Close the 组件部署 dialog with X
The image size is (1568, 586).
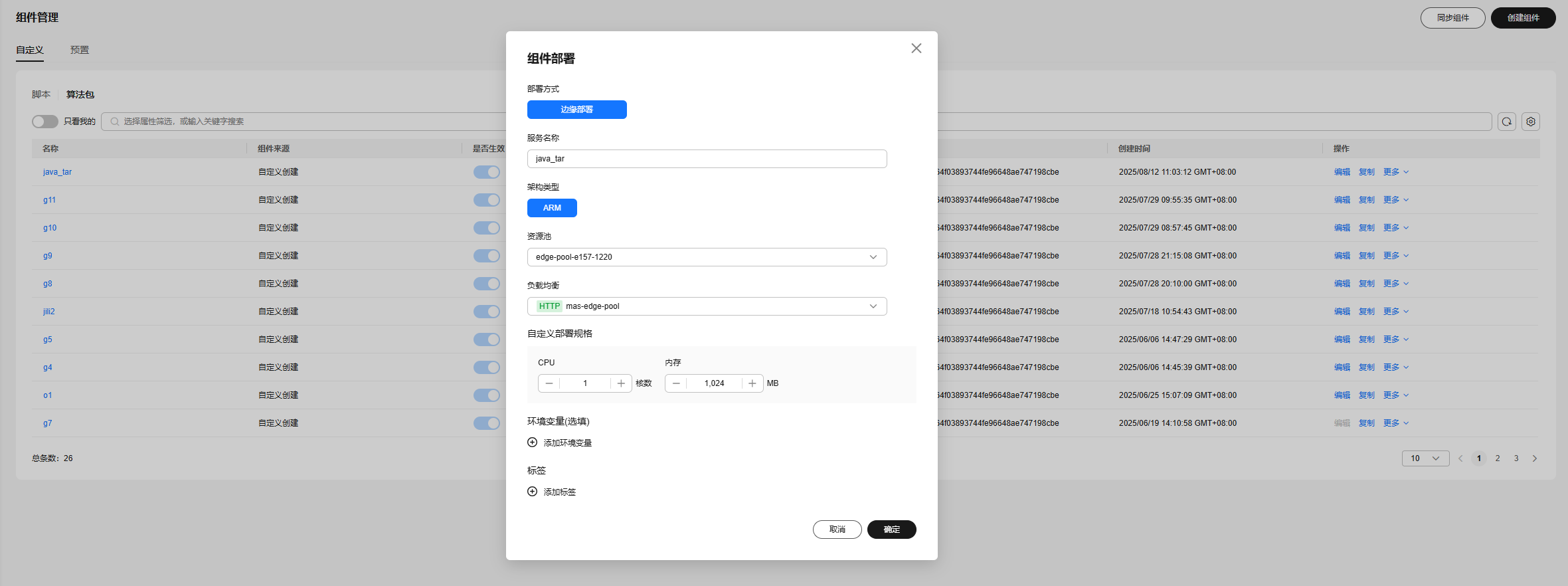[916, 49]
